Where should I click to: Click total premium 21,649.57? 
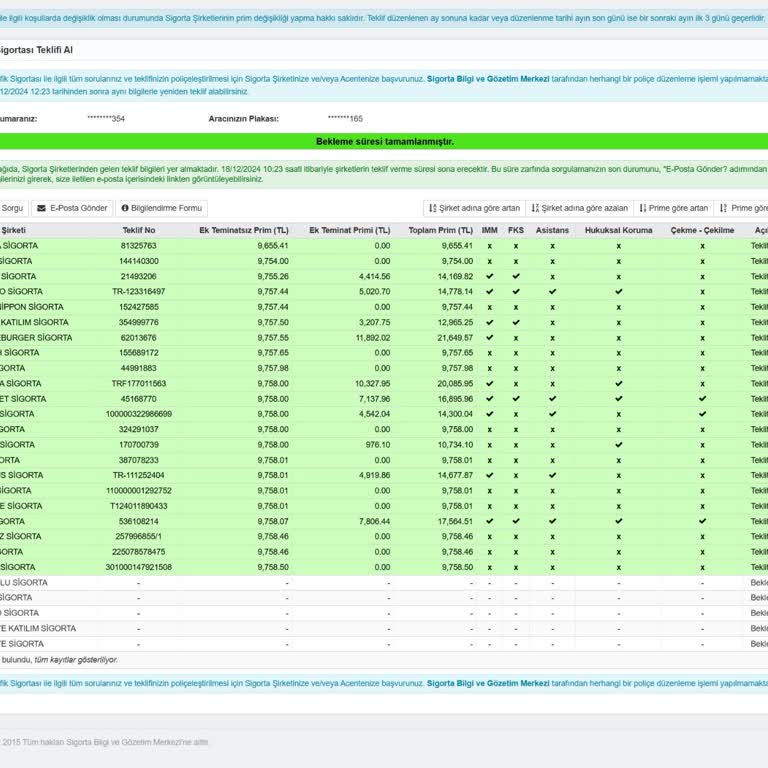(456, 337)
